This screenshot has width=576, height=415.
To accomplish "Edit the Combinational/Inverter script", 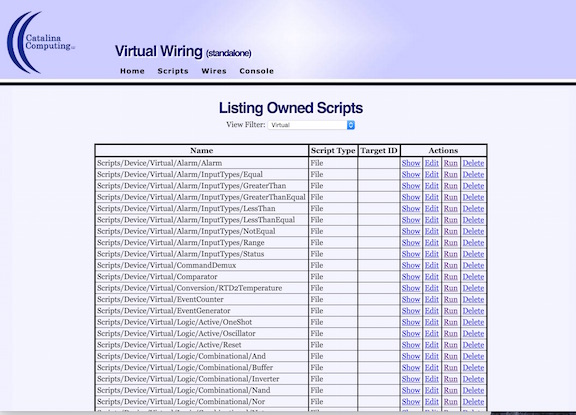I will [432, 379].
